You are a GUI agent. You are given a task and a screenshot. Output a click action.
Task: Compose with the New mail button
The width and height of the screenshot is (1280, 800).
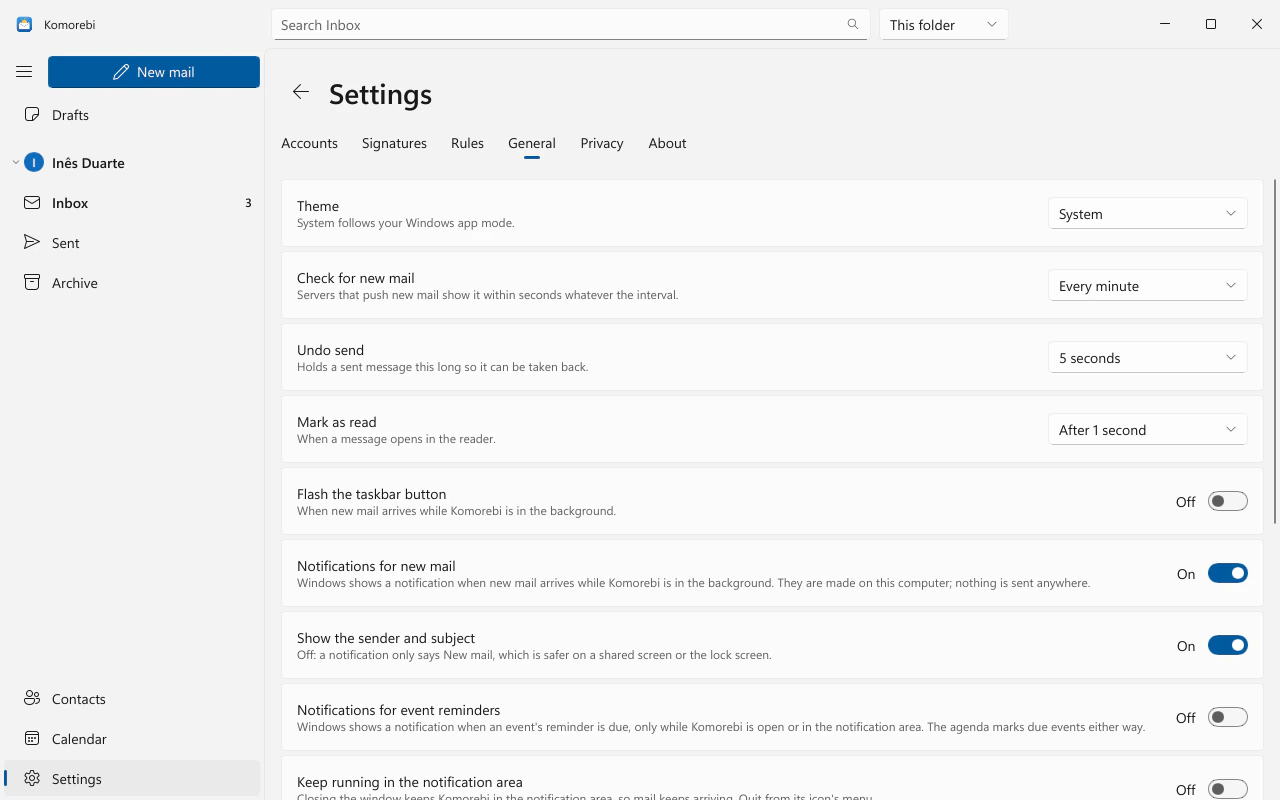tap(154, 72)
